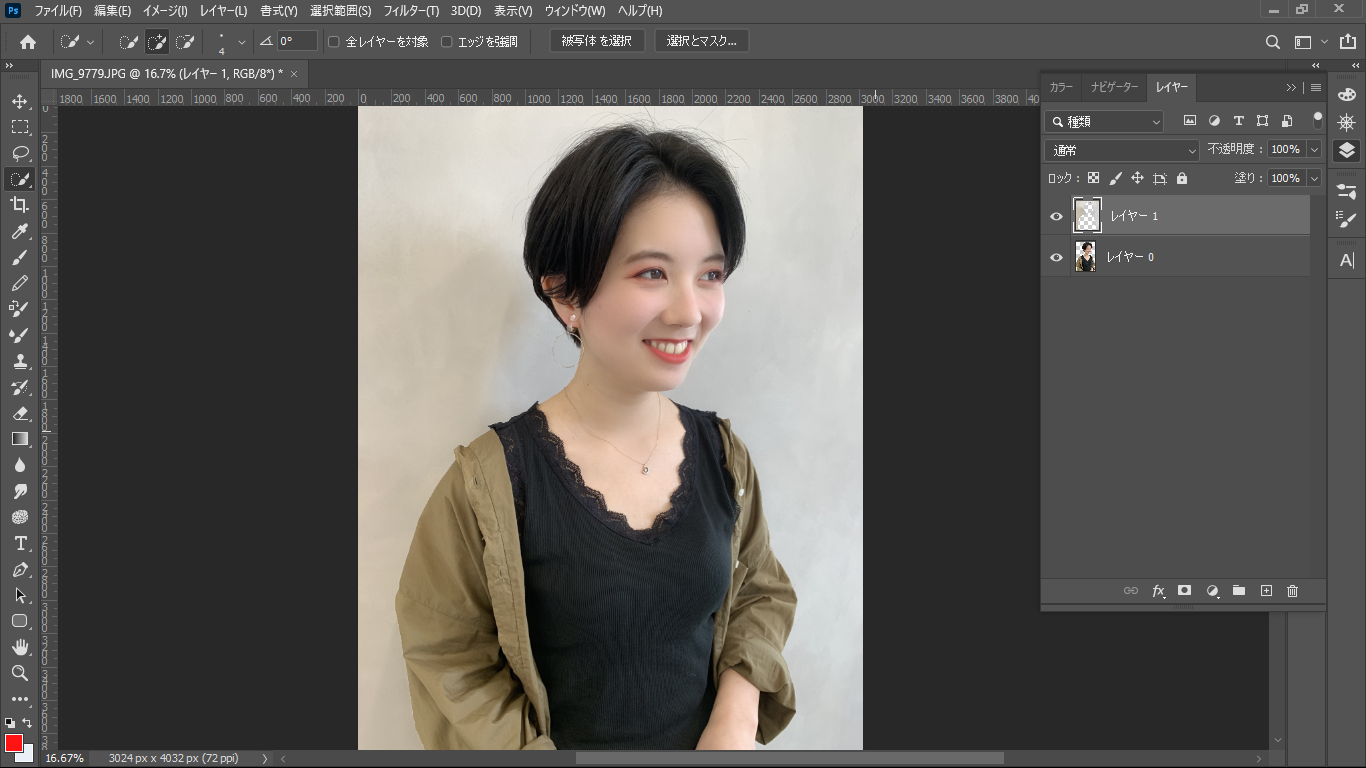Viewport: 1366px width, 768px height.
Task: Toggle lock transparent pixels
Action: point(1093,178)
